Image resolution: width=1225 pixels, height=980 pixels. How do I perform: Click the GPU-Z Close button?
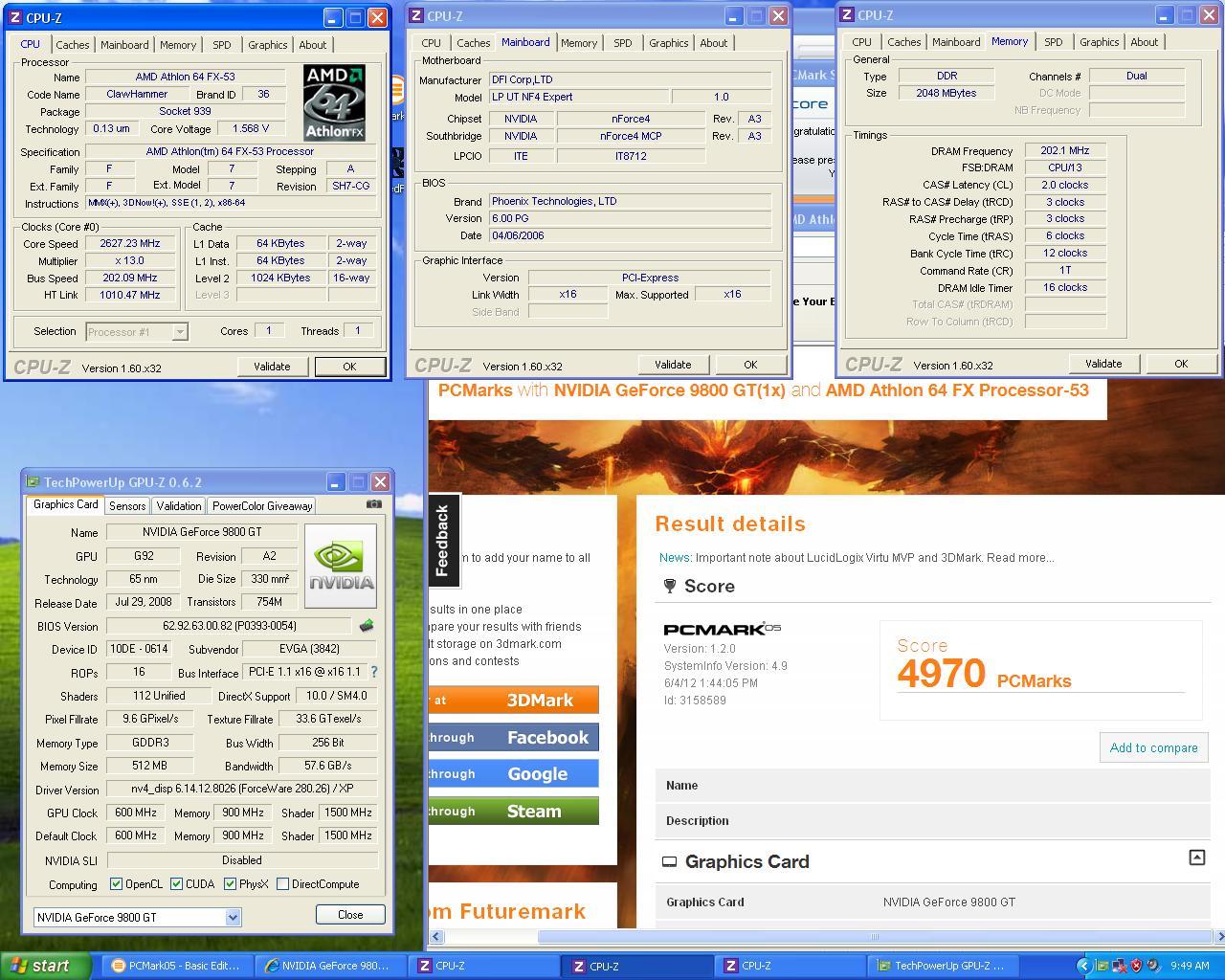click(x=350, y=914)
